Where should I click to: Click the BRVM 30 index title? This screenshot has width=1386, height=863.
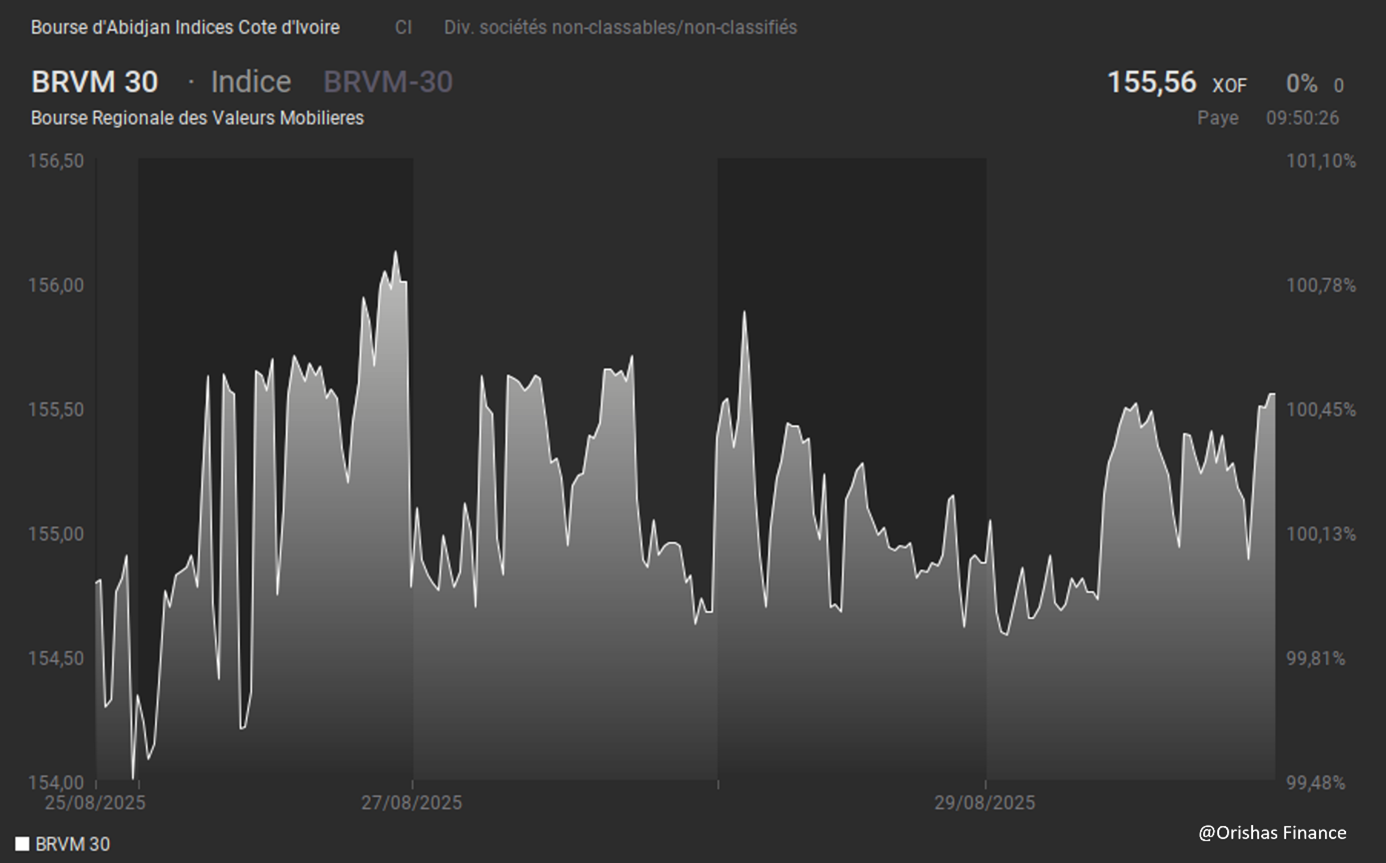coord(95,82)
